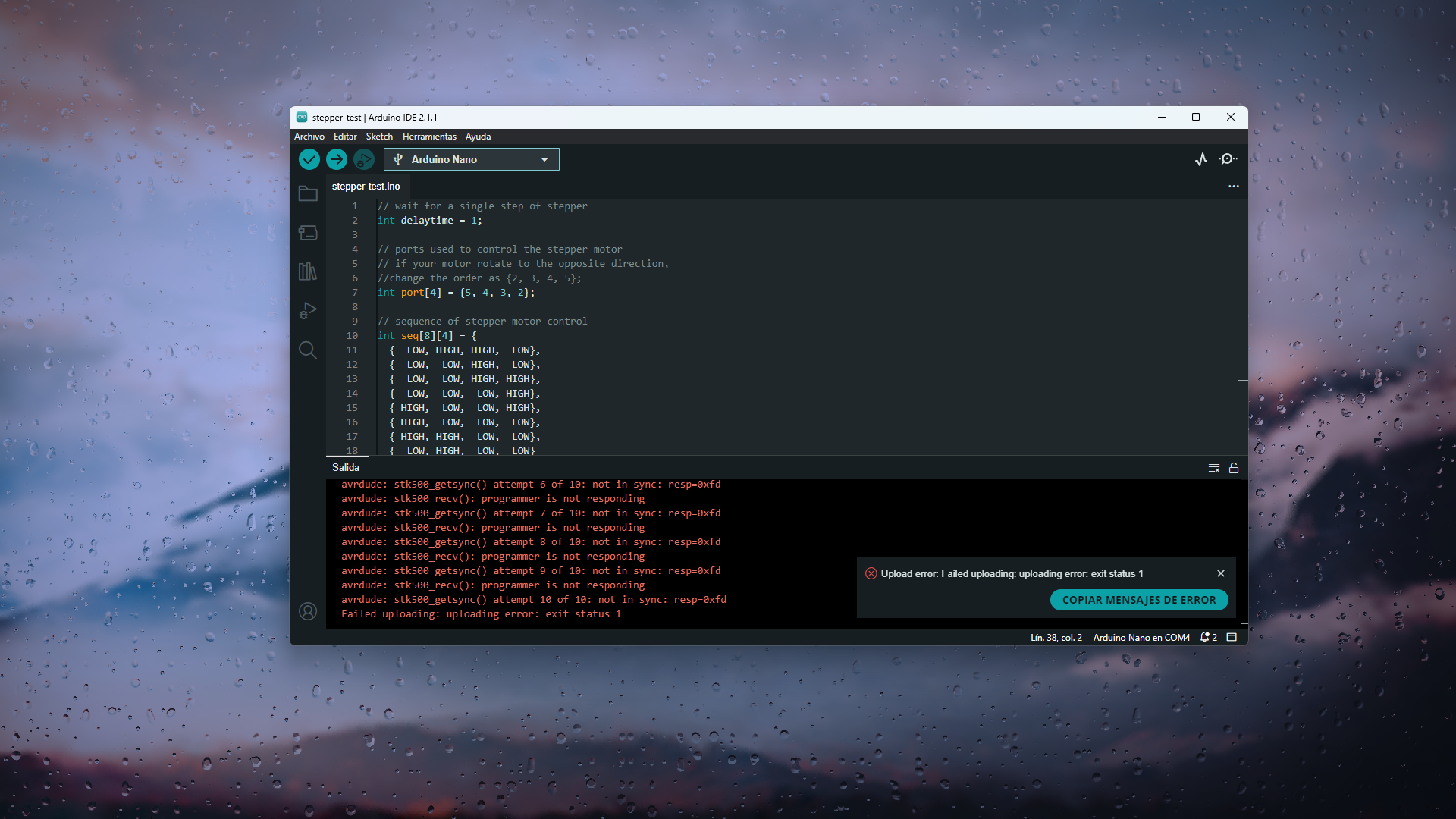Viewport: 1456px width, 819px height.
Task: Open the Boards Manager sidebar icon
Action: 308,233
